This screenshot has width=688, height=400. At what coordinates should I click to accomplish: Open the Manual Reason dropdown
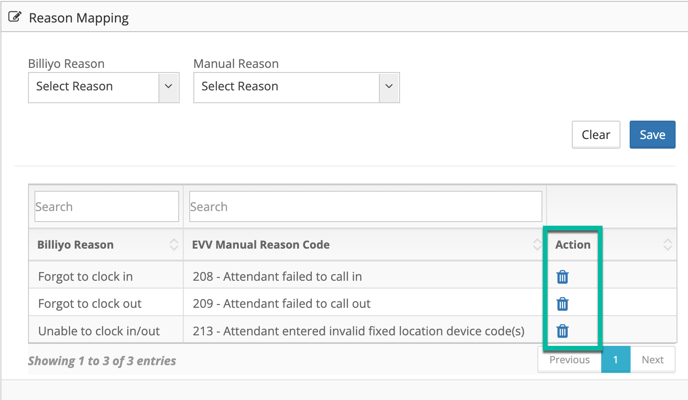point(296,87)
